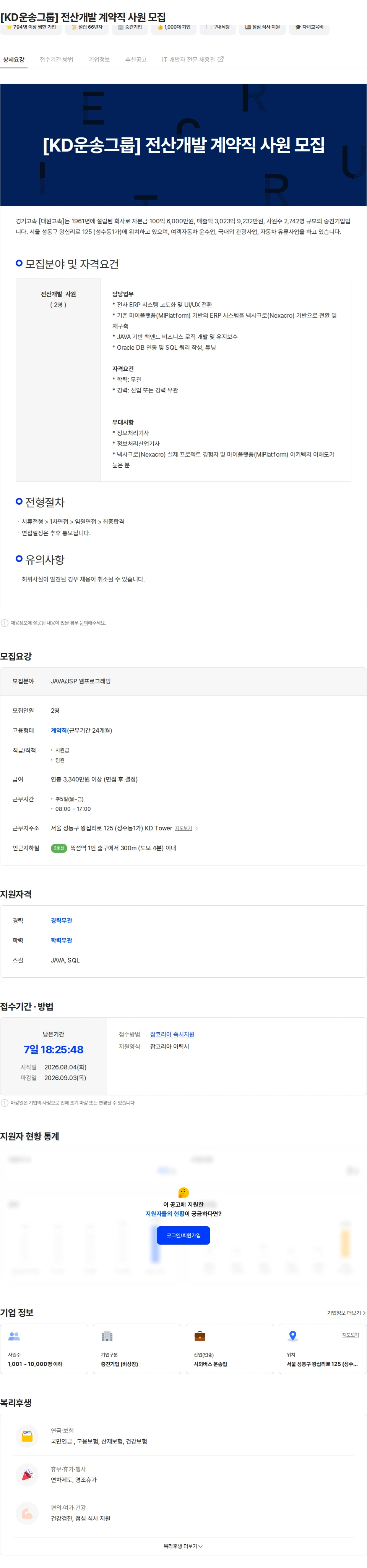Click the JAVA/JSP 웹프로그래밍 field text

click(80, 681)
